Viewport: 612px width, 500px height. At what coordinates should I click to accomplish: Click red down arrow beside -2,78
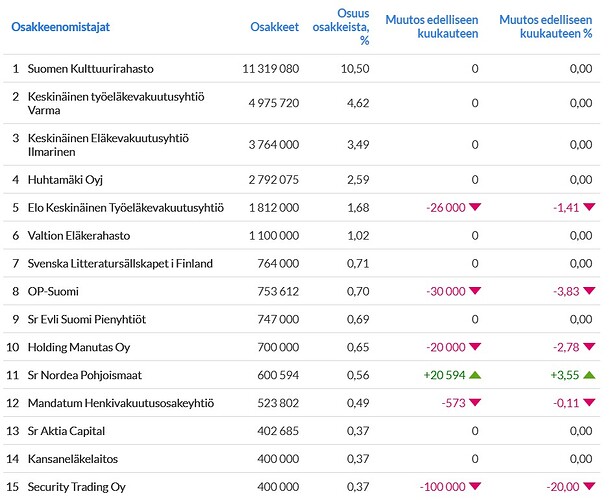(x=589, y=346)
